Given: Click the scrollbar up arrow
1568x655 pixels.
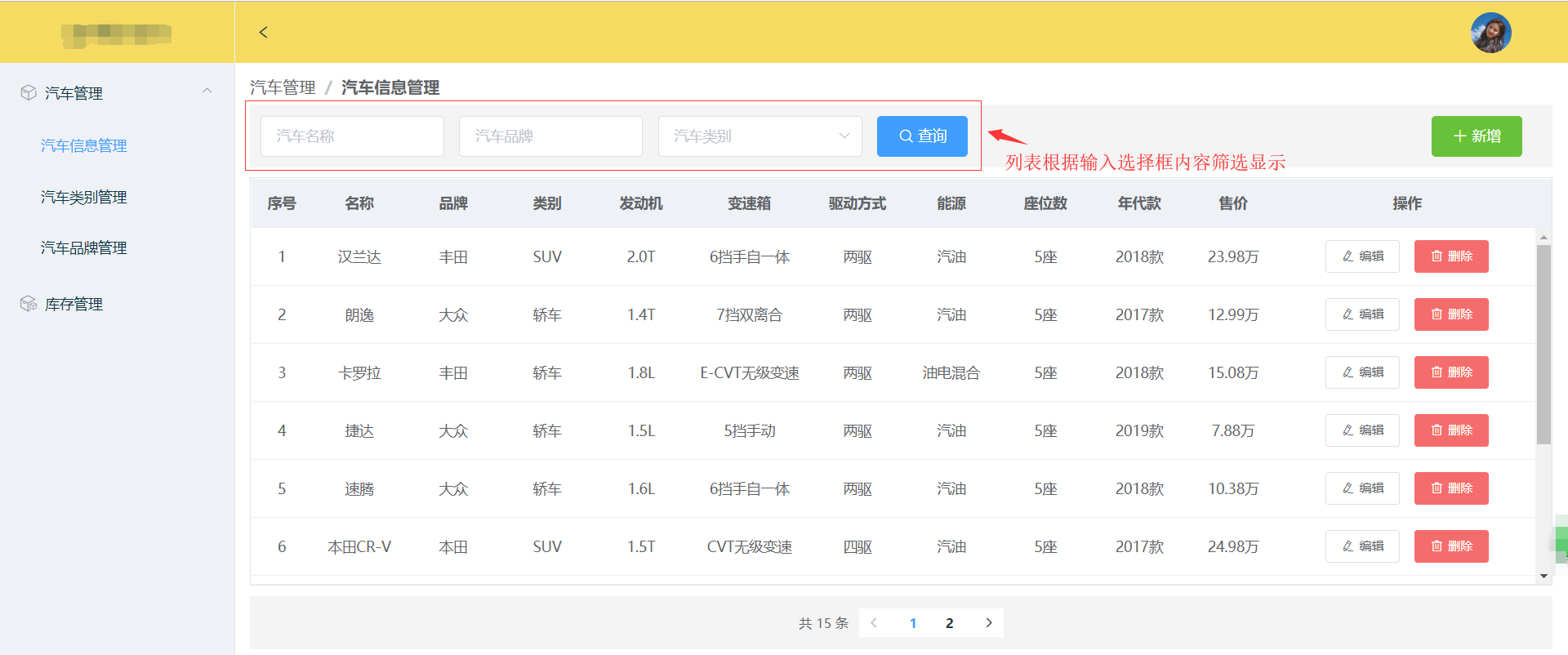Looking at the screenshot, I should [1543, 237].
